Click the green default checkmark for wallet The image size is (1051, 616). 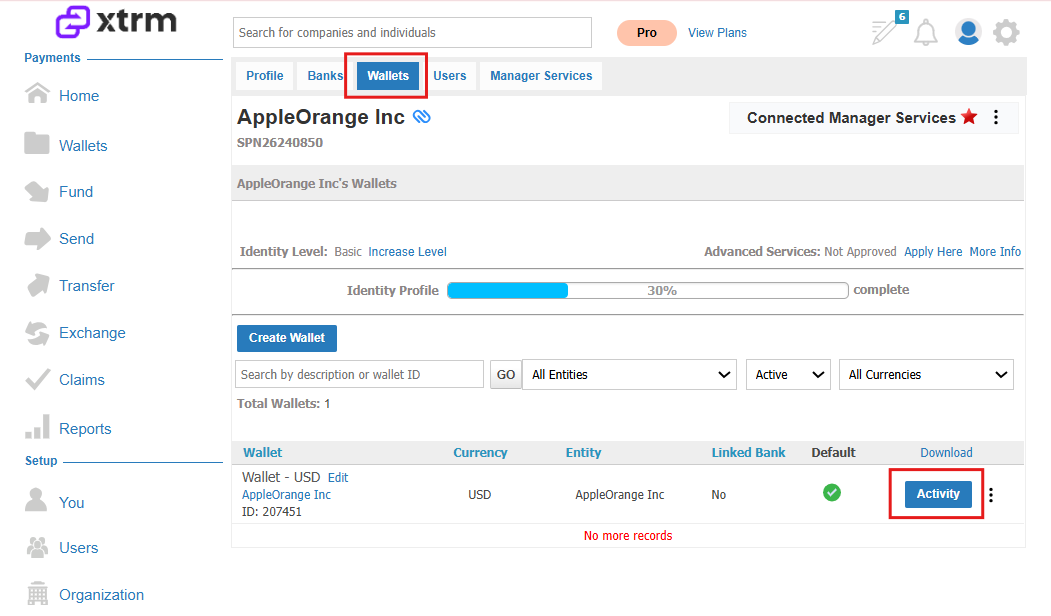click(x=832, y=493)
